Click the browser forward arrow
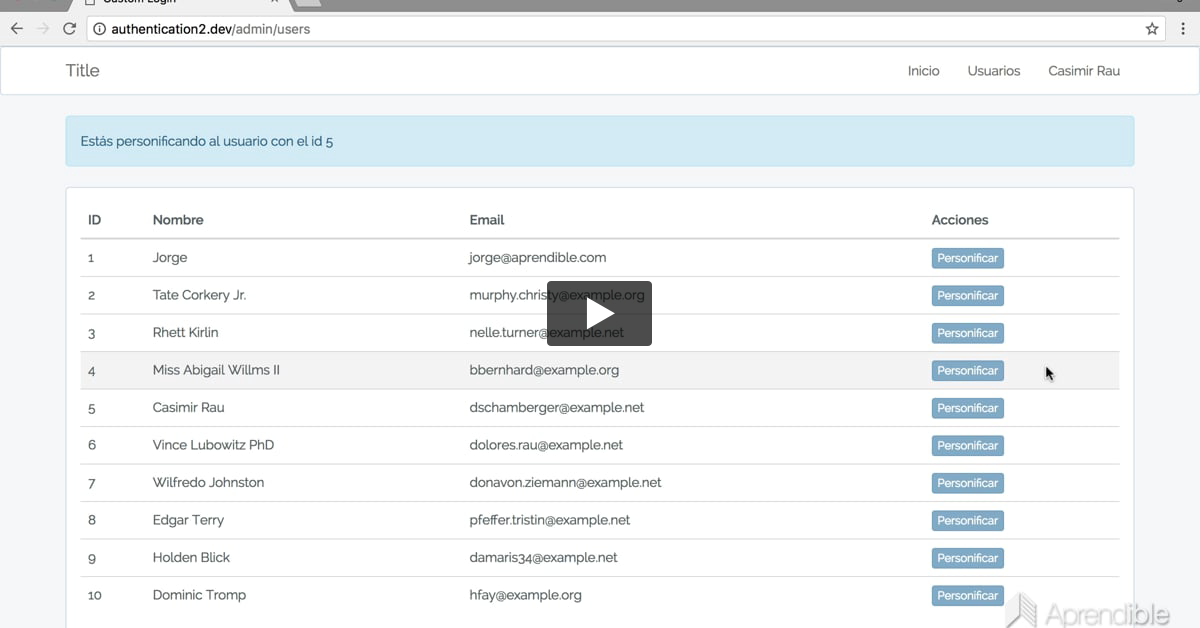This screenshot has width=1200, height=628. (x=43, y=29)
